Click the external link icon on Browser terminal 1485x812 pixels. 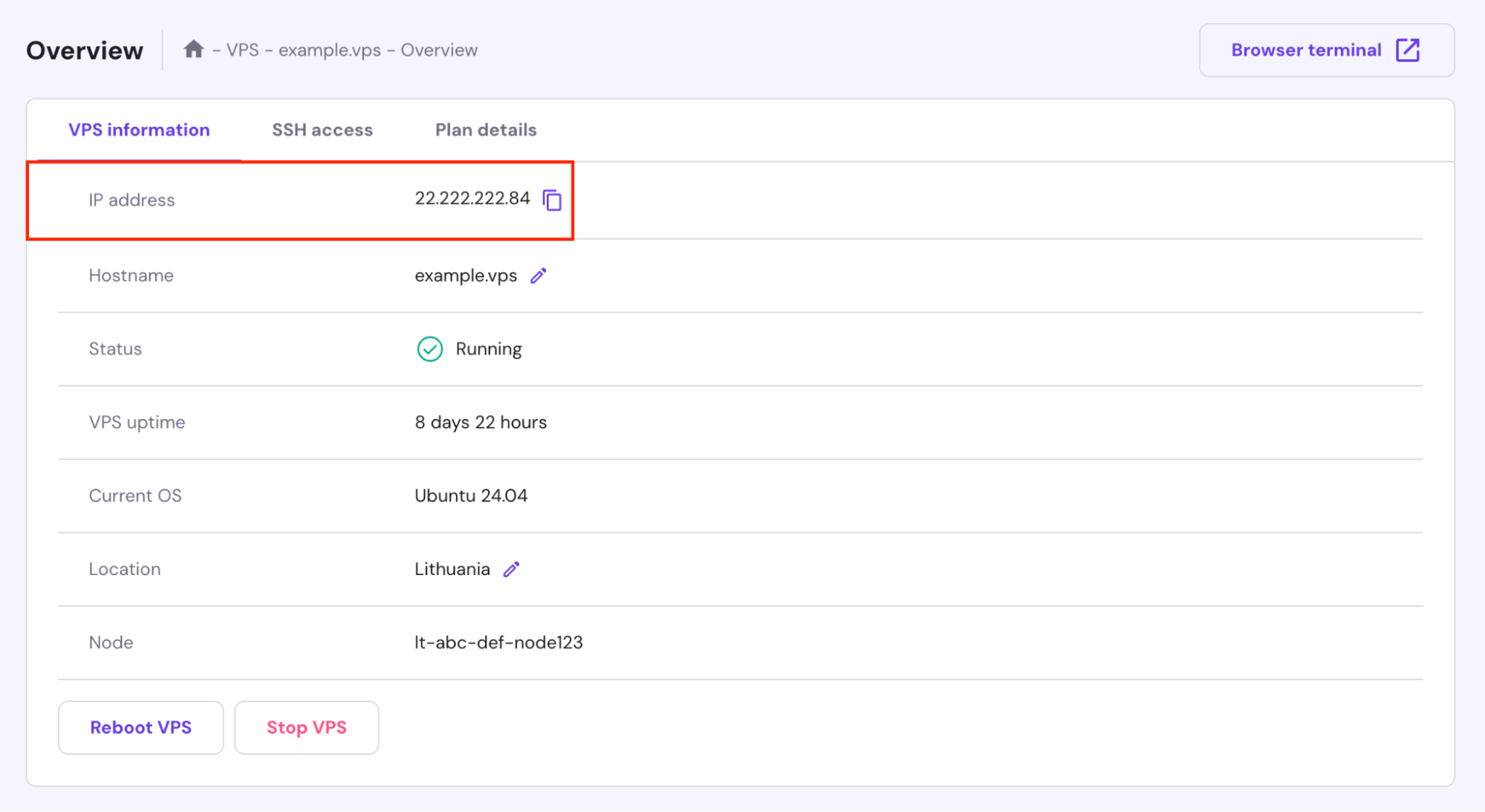1407,50
